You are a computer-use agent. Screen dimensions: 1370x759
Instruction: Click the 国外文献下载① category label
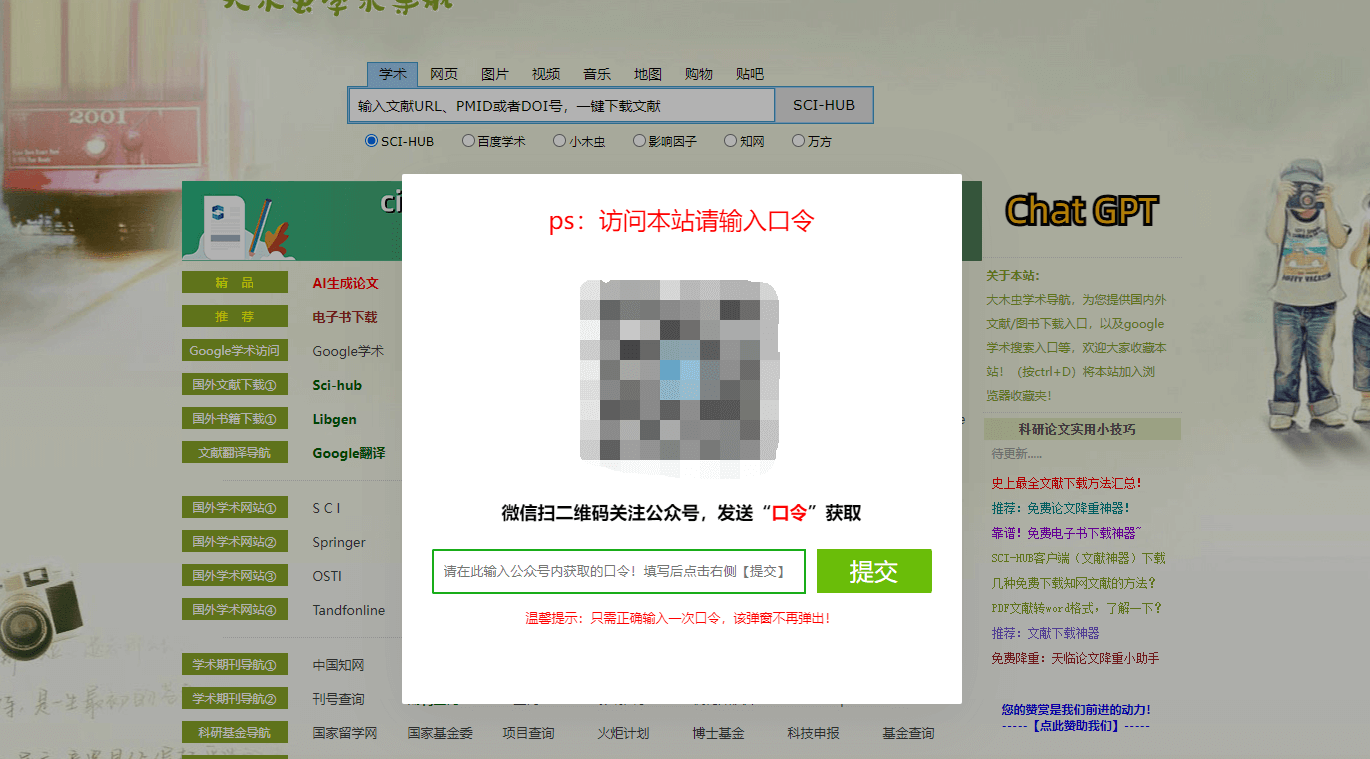pos(234,385)
